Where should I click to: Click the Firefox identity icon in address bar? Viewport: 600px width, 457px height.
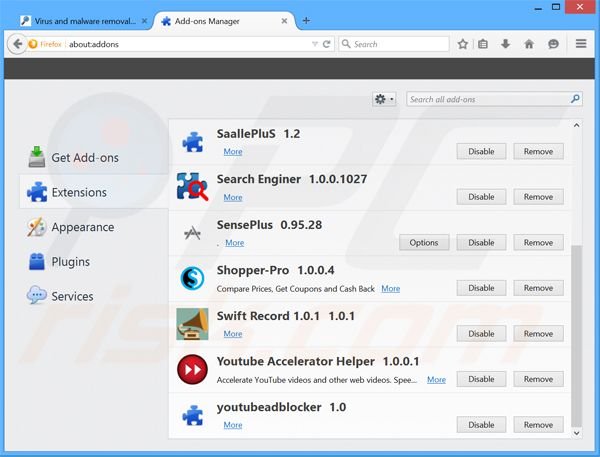click(33, 44)
